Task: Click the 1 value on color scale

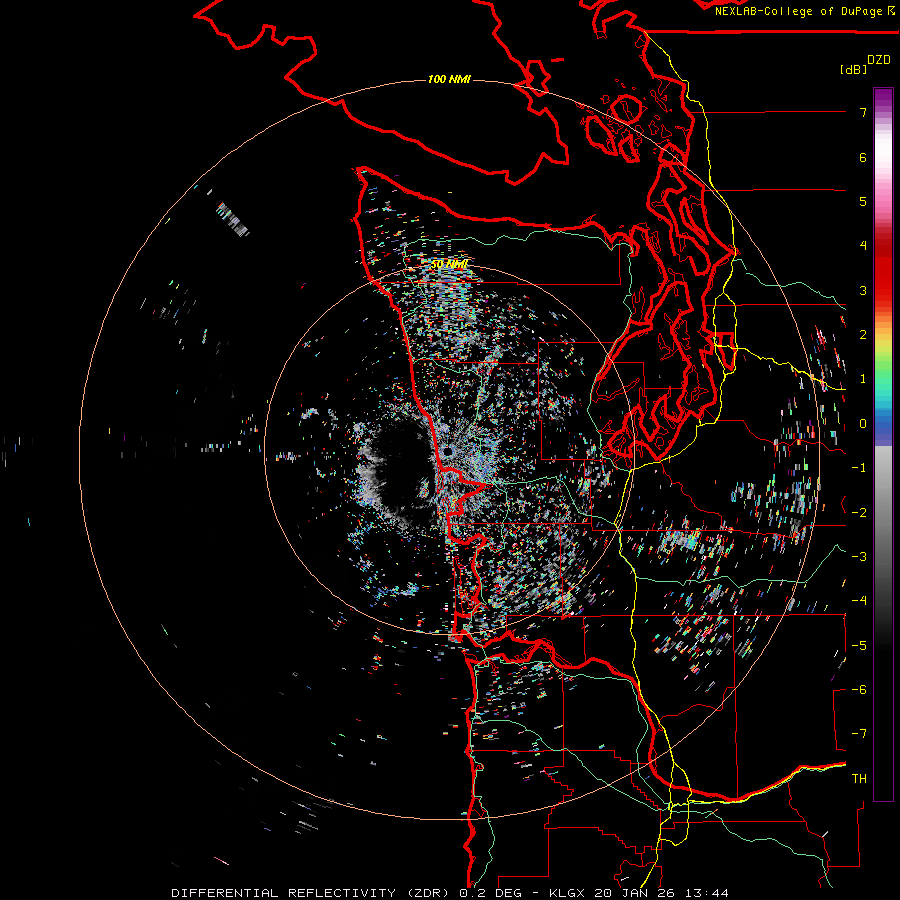Action: pos(863,379)
